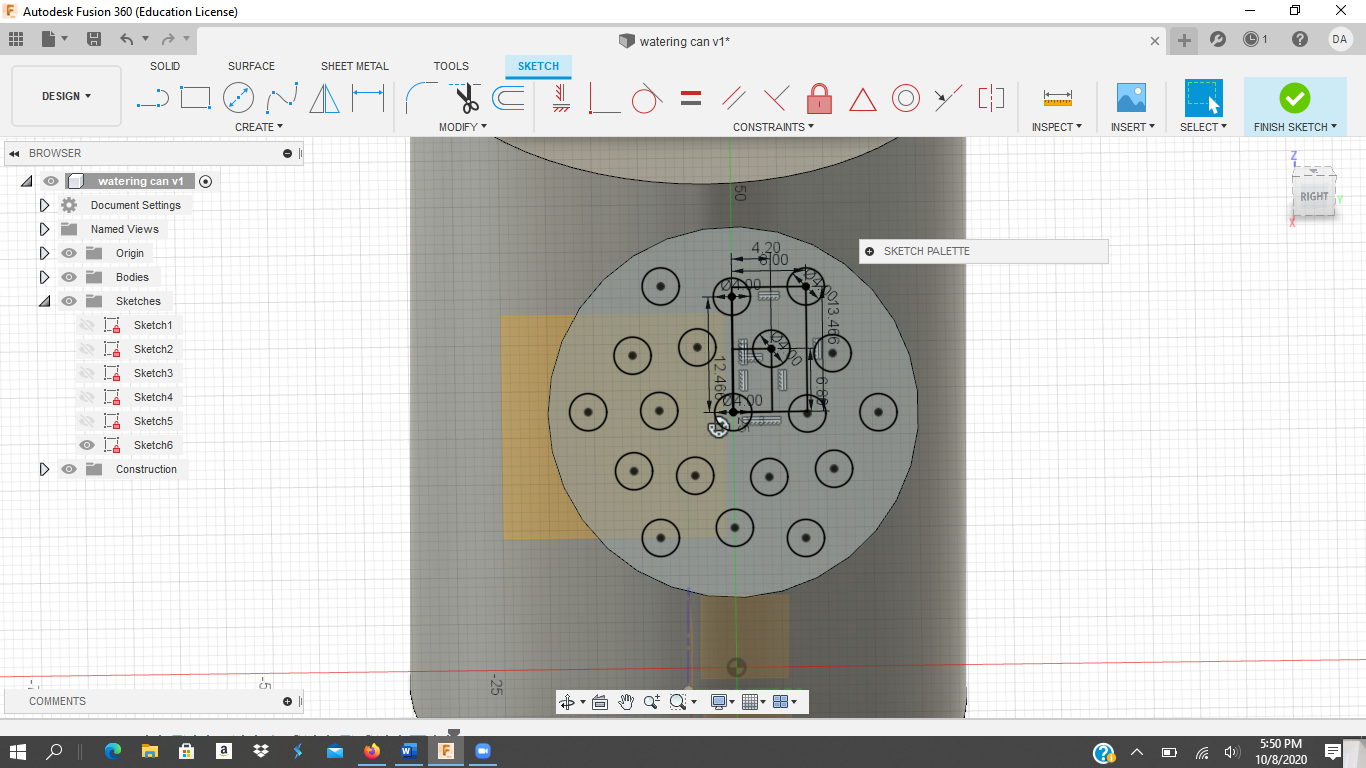Click the Zoom magnifier tool
This screenshot has width=1366, height=768.
click(652, 702)
